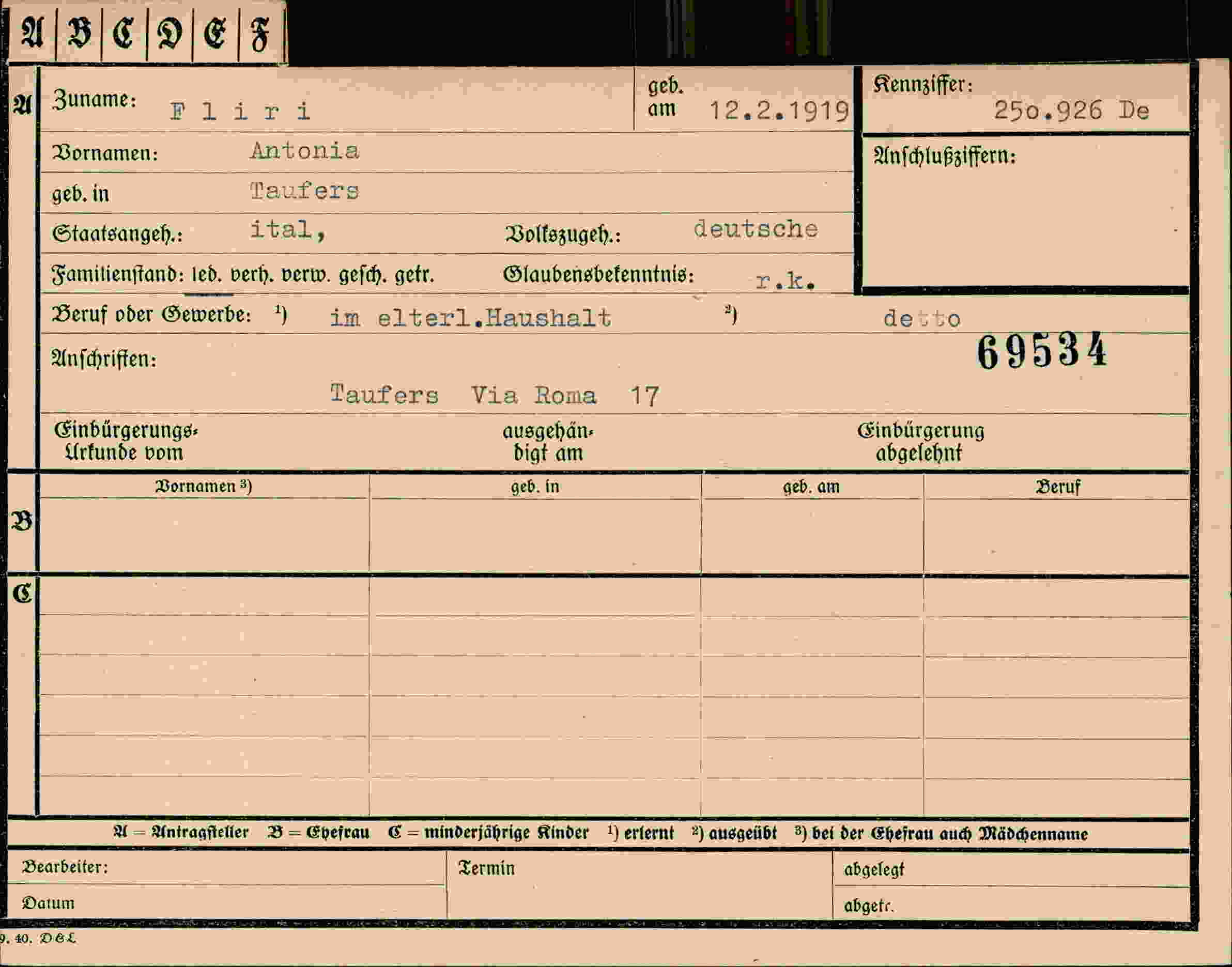1232x967 pixels.
Task: Select the index tab letter D
Action: point(170,33)
